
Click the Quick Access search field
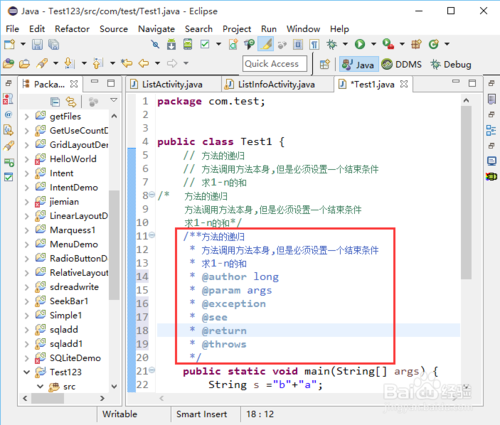275,64
